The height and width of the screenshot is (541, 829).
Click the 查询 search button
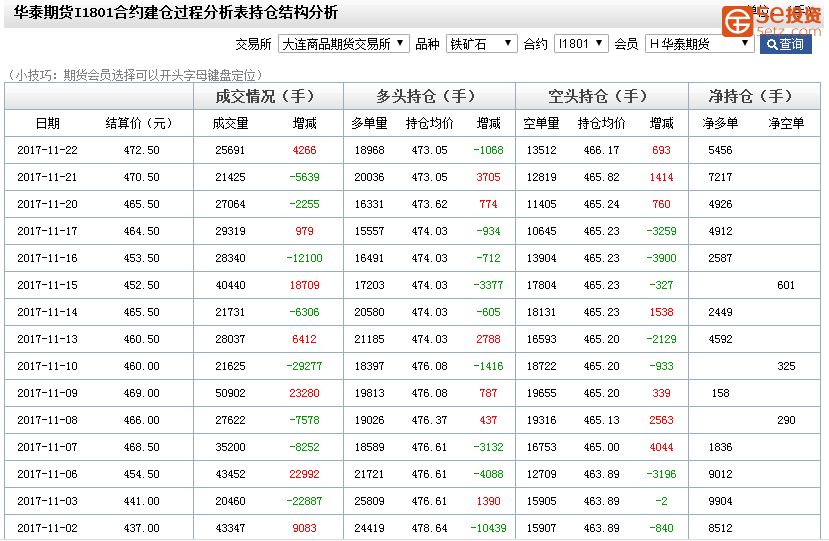click(786, 44)
